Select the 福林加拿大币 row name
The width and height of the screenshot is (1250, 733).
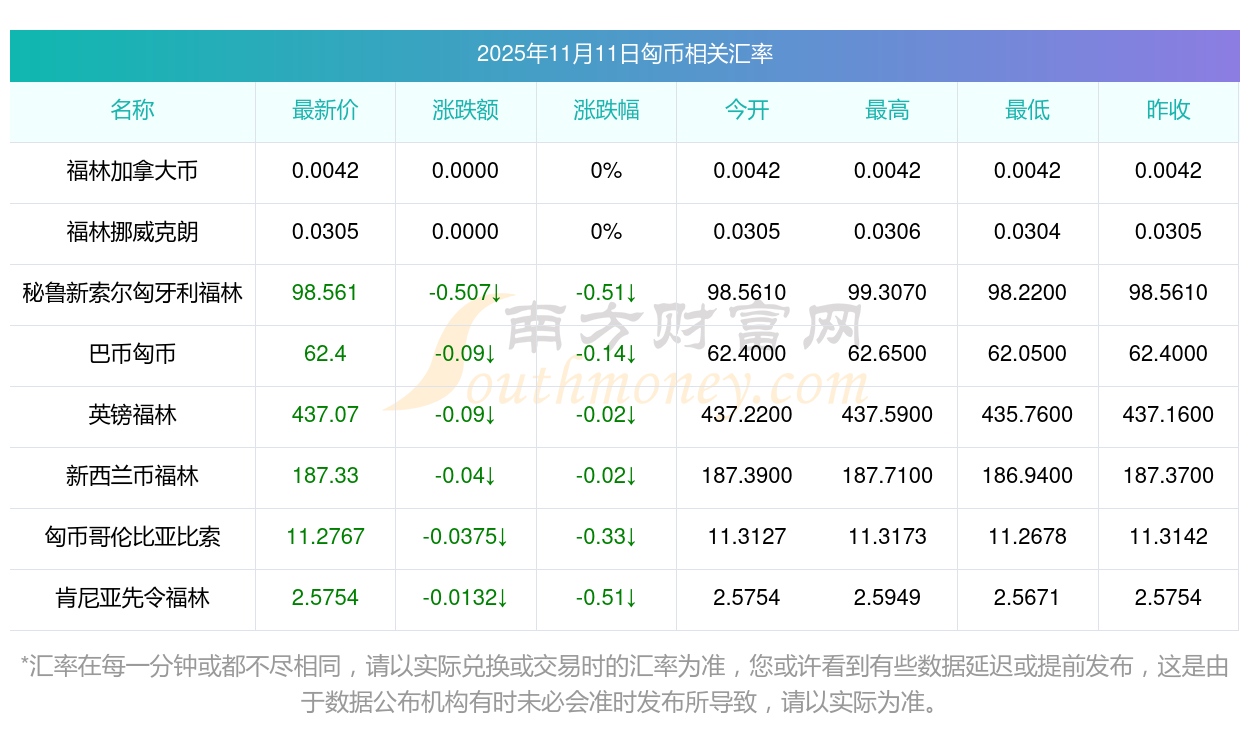click(x=132, y=171)
